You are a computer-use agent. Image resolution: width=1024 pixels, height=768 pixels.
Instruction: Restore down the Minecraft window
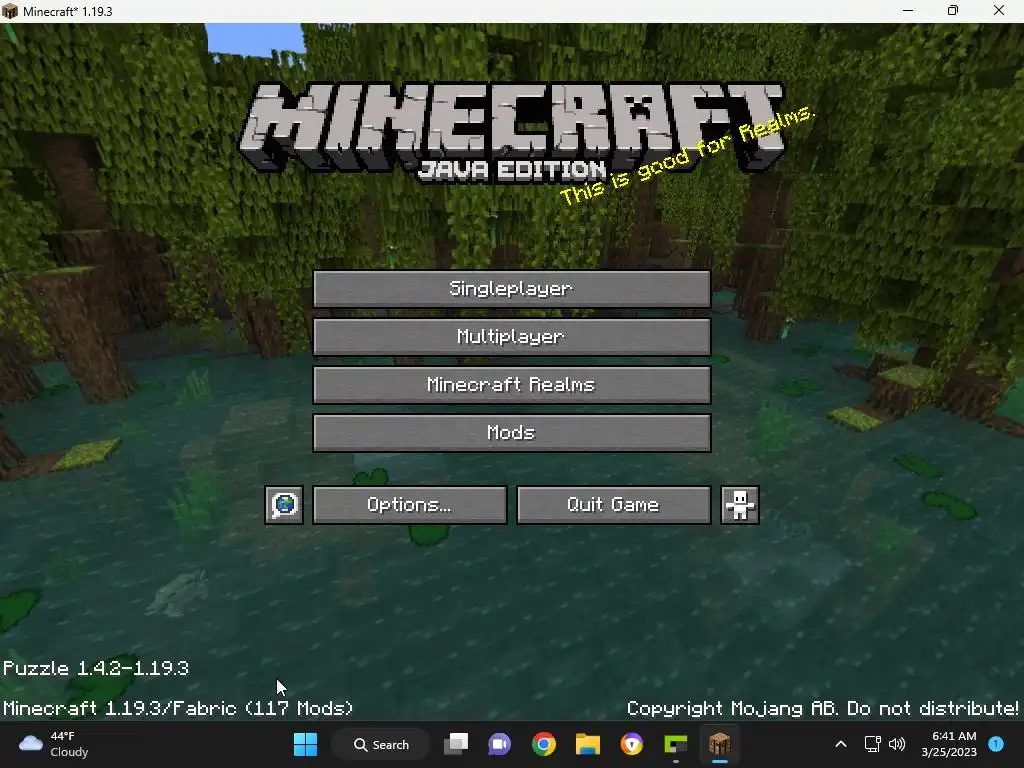click(953, 11)
